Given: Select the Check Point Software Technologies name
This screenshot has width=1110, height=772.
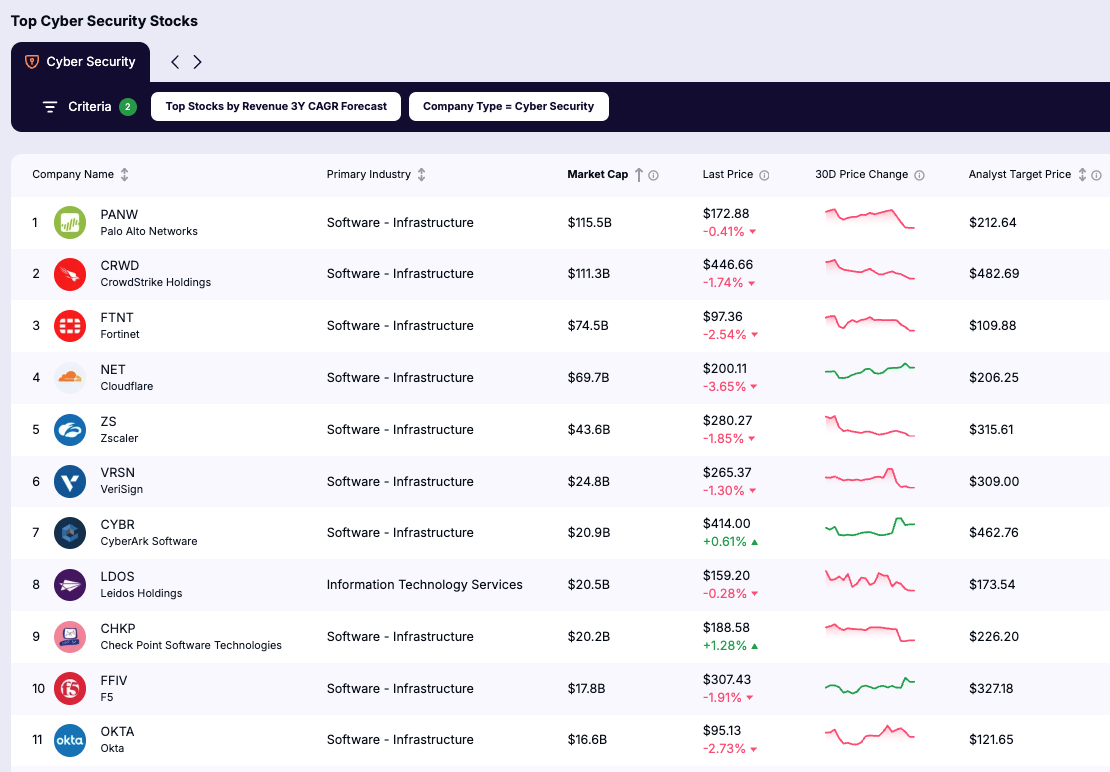Looking at the screenshot, I should (x=191, y=645).
